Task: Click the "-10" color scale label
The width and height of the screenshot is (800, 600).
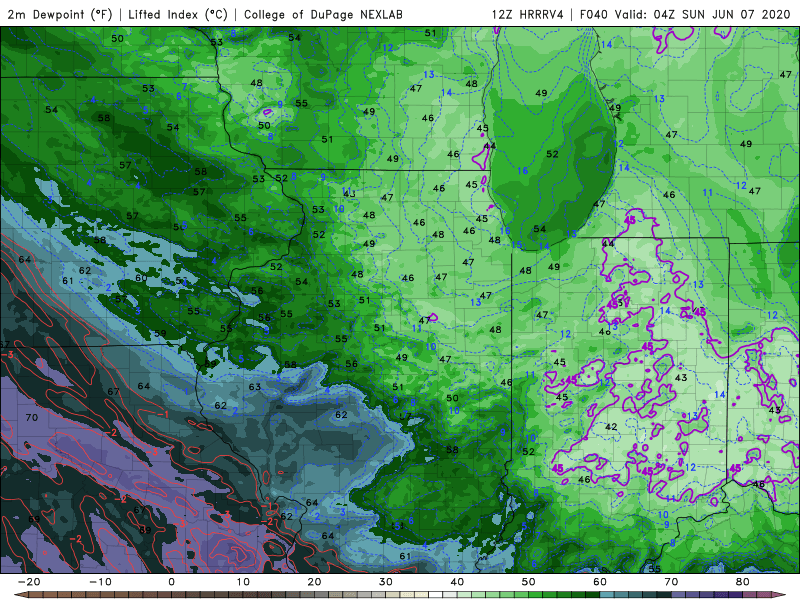Action: pyautogui.click(x=100, y=582)
